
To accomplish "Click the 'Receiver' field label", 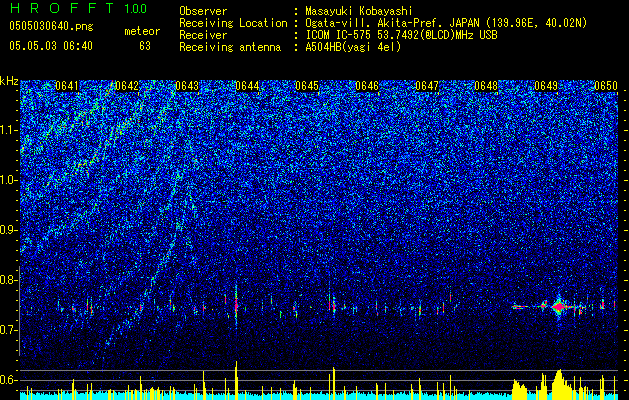I will point(203,35).
